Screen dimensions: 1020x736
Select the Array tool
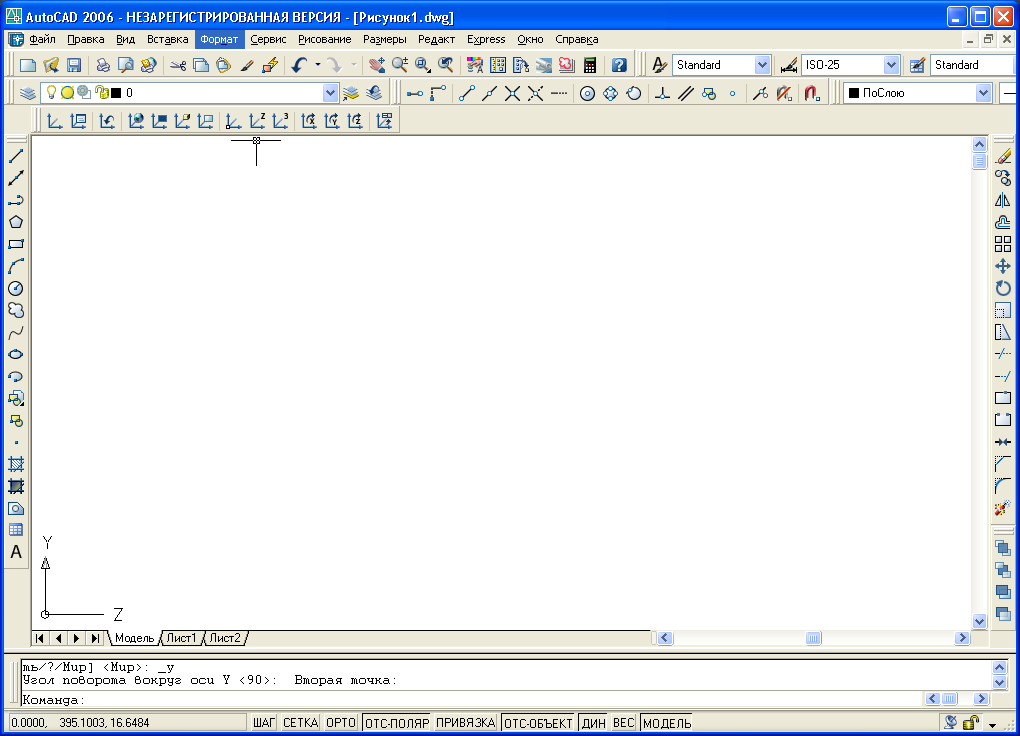click(x=1003, y=244)
